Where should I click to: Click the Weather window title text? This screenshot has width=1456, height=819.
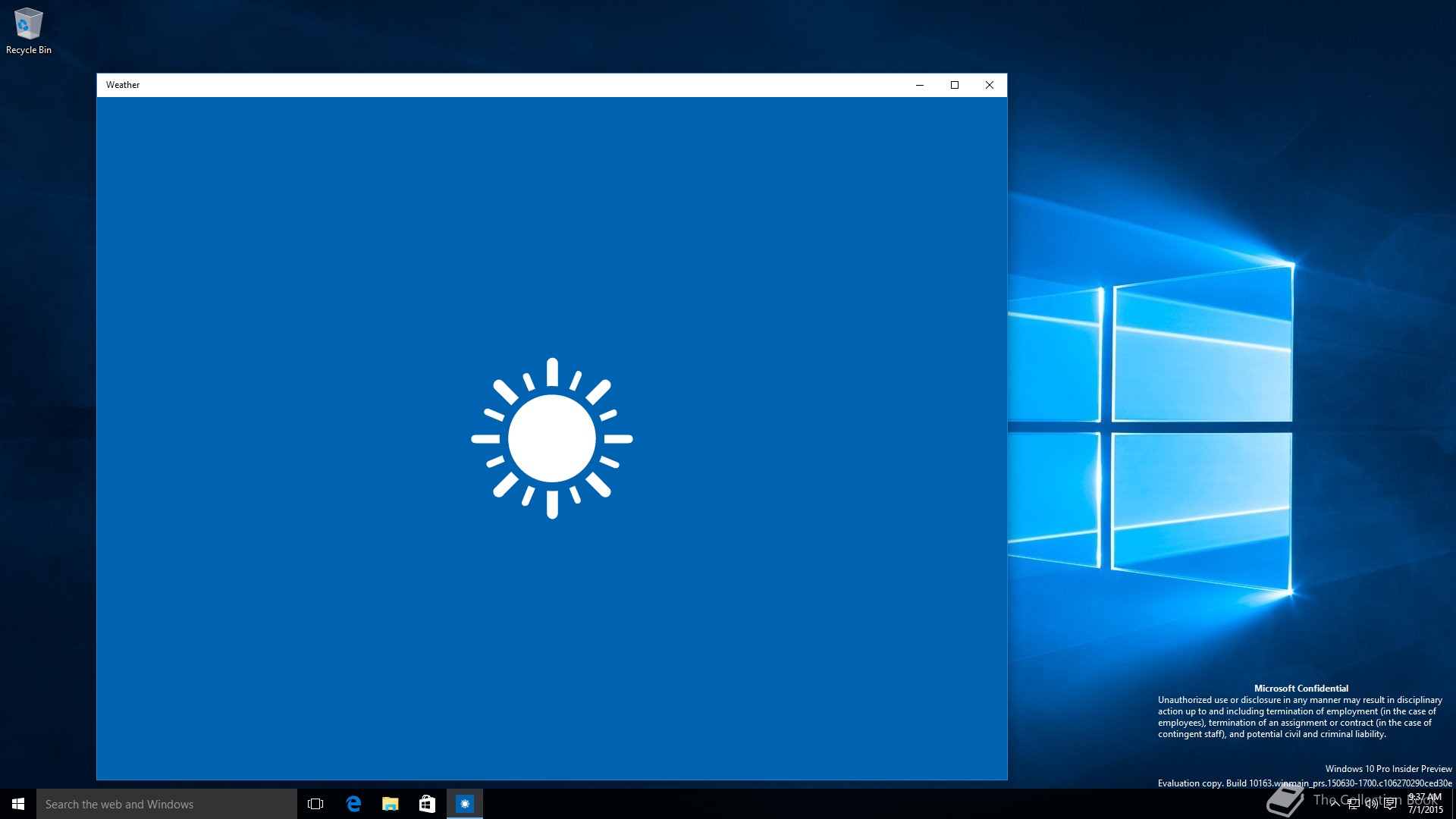(x=123, y=85)
